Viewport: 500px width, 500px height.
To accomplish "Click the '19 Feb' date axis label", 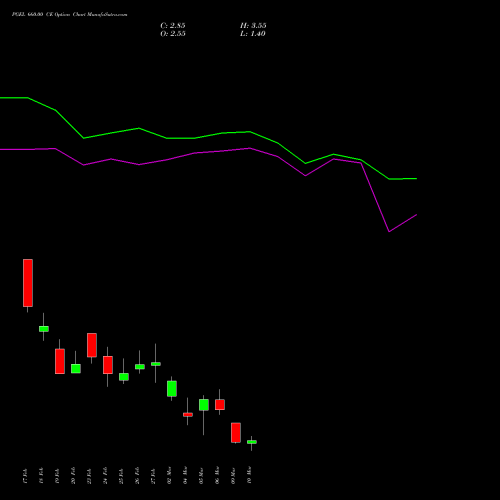I will 57,476.
